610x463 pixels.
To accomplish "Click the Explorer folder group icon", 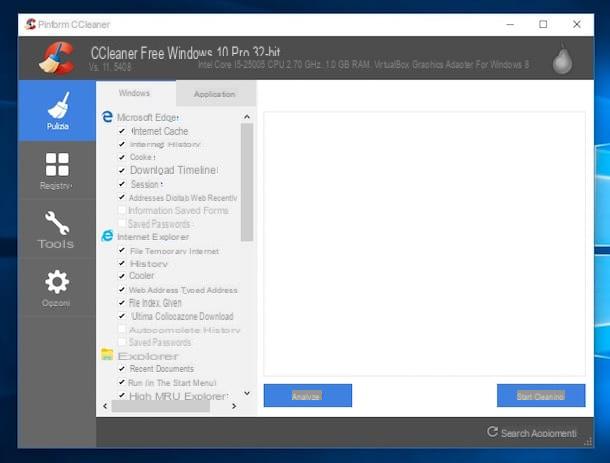I will (107, 354).
